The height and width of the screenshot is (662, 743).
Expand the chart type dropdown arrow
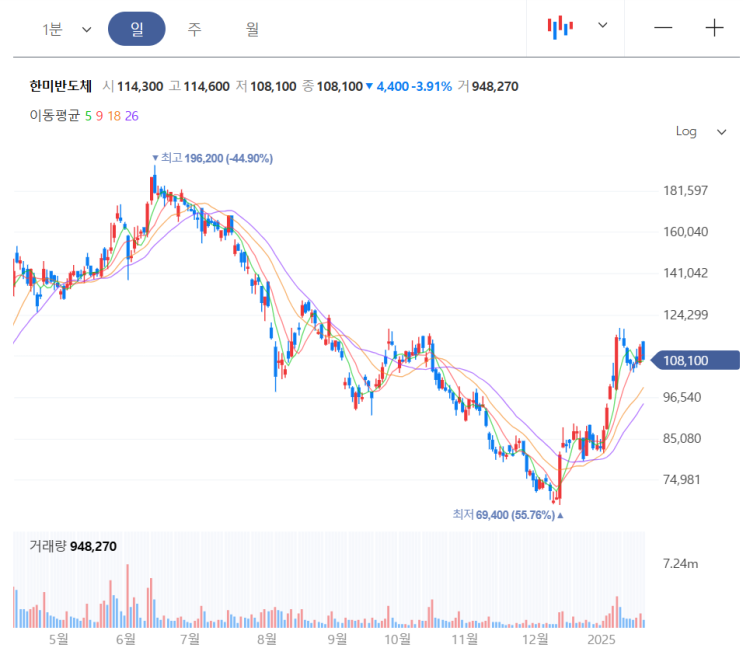(x=602, y=26)
